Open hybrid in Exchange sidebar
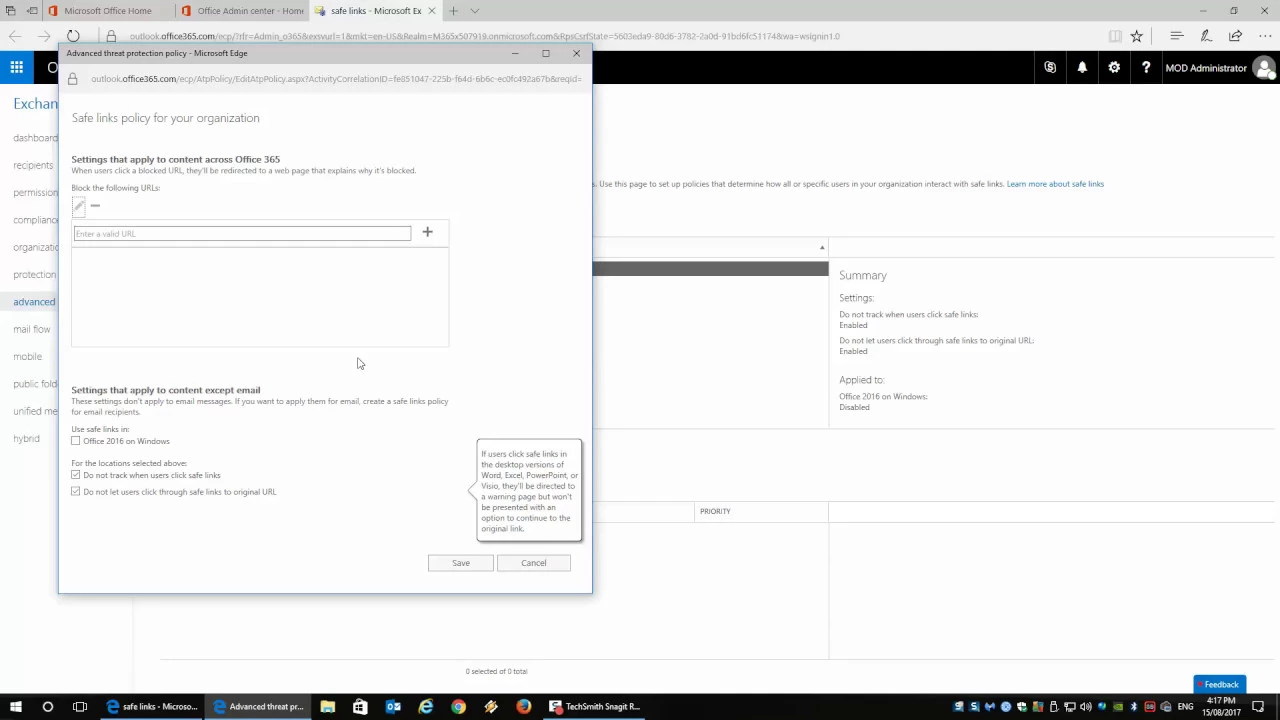This screenshot has height=720, width=1280. [26, 438]
